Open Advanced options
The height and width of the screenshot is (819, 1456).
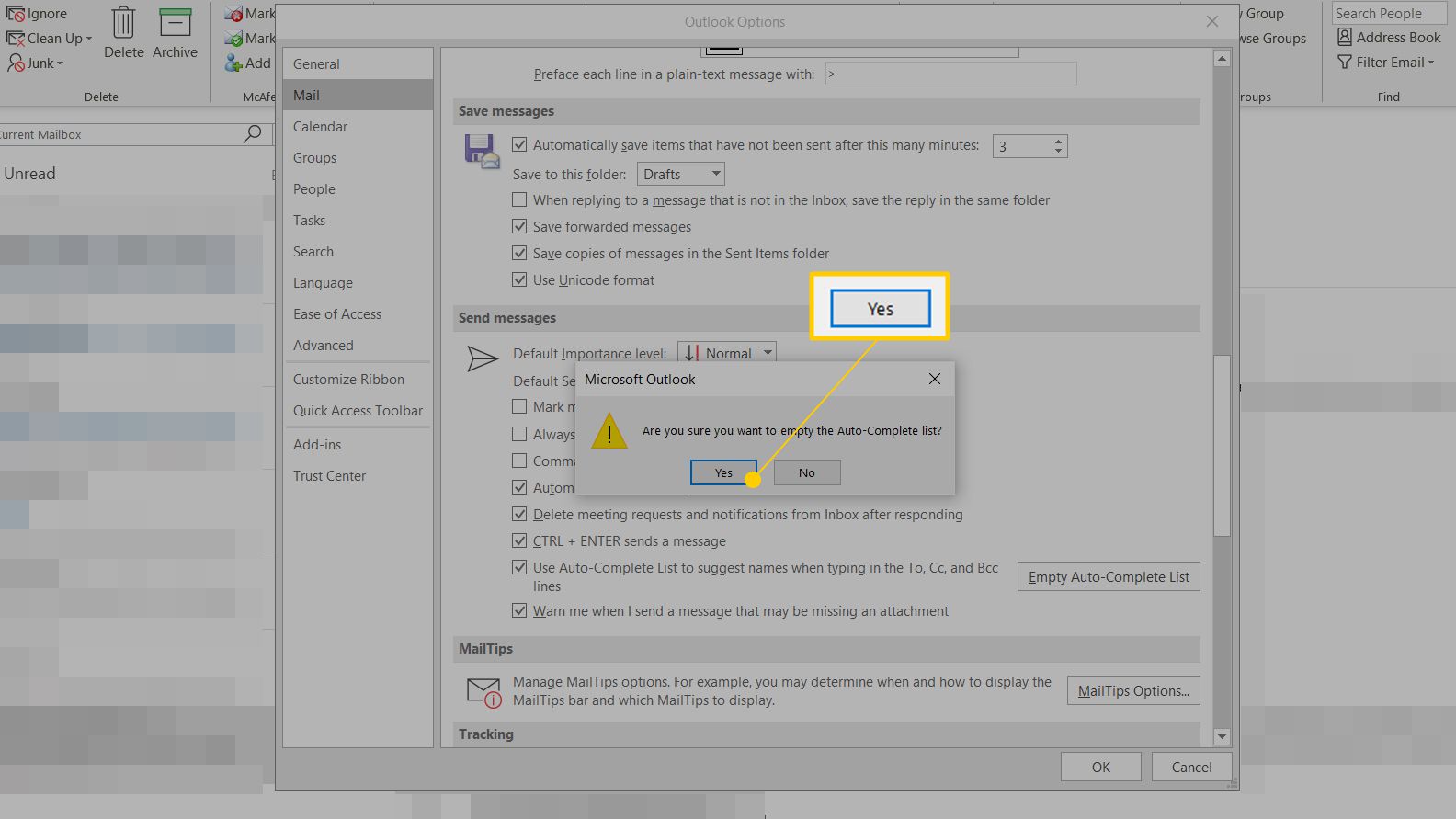(x=358, y=346)
